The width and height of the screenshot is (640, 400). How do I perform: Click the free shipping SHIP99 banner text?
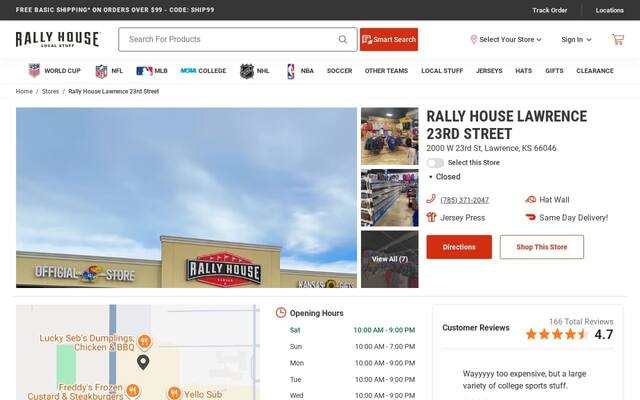(x=115, y=10)
